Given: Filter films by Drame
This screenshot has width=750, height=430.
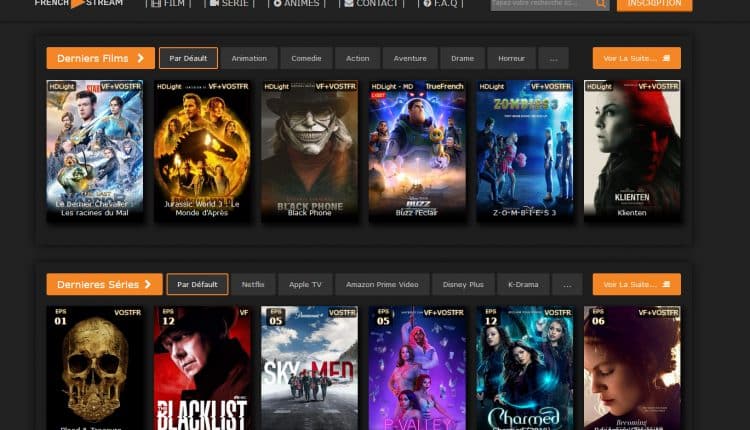Looking at the screenshot, I should [463, 58].
